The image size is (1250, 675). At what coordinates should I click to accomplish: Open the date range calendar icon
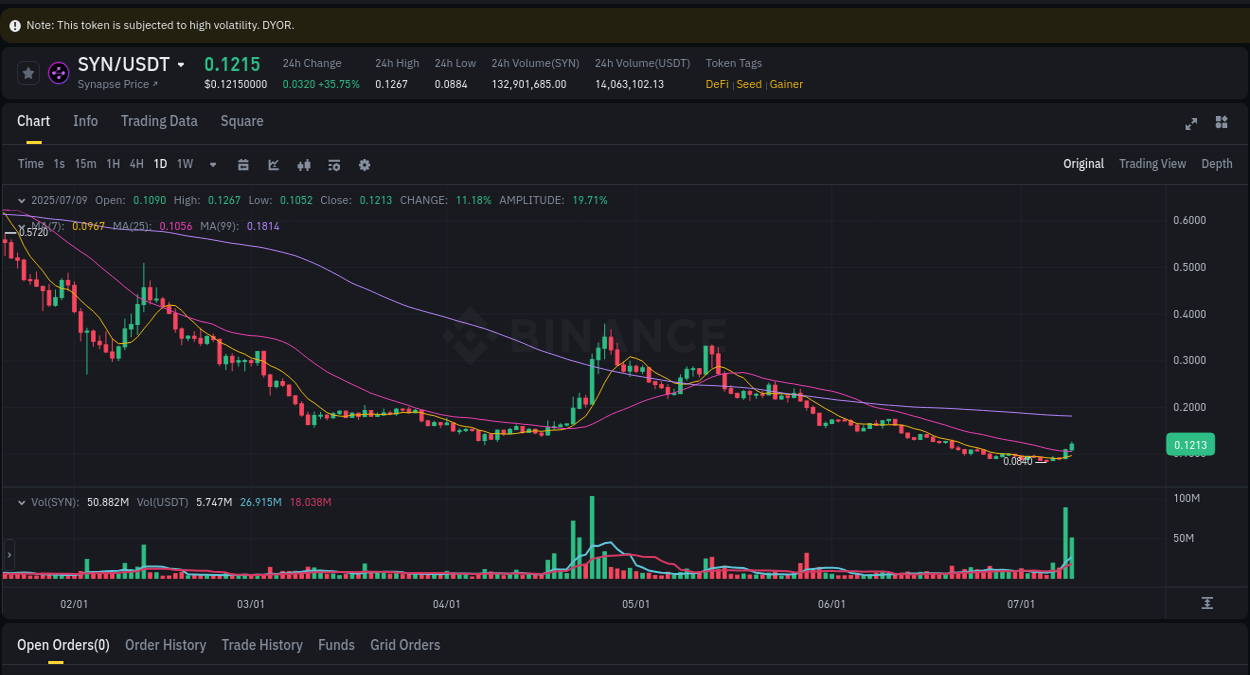click(x=243, y=164)
